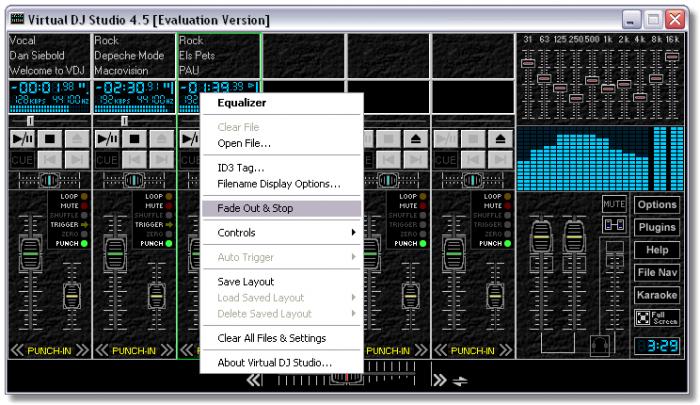Expand the Controls submenu
This screenshot has height=405, width=700.
(282, 233)
